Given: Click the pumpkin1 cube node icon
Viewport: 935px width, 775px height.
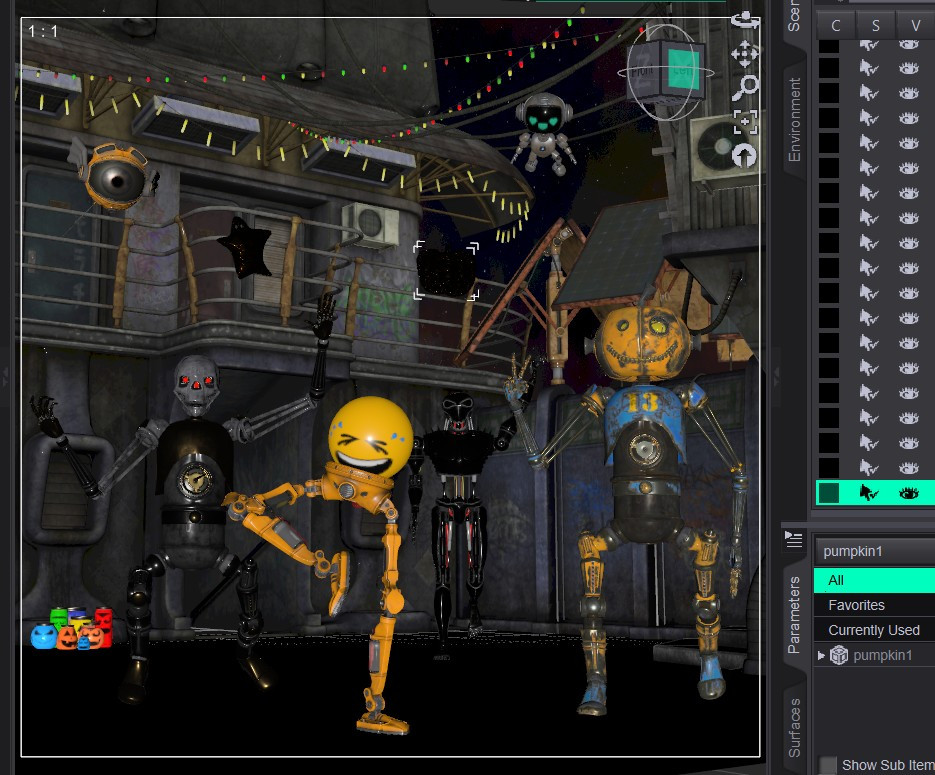Looking at the screenshot, I should 839,655.
